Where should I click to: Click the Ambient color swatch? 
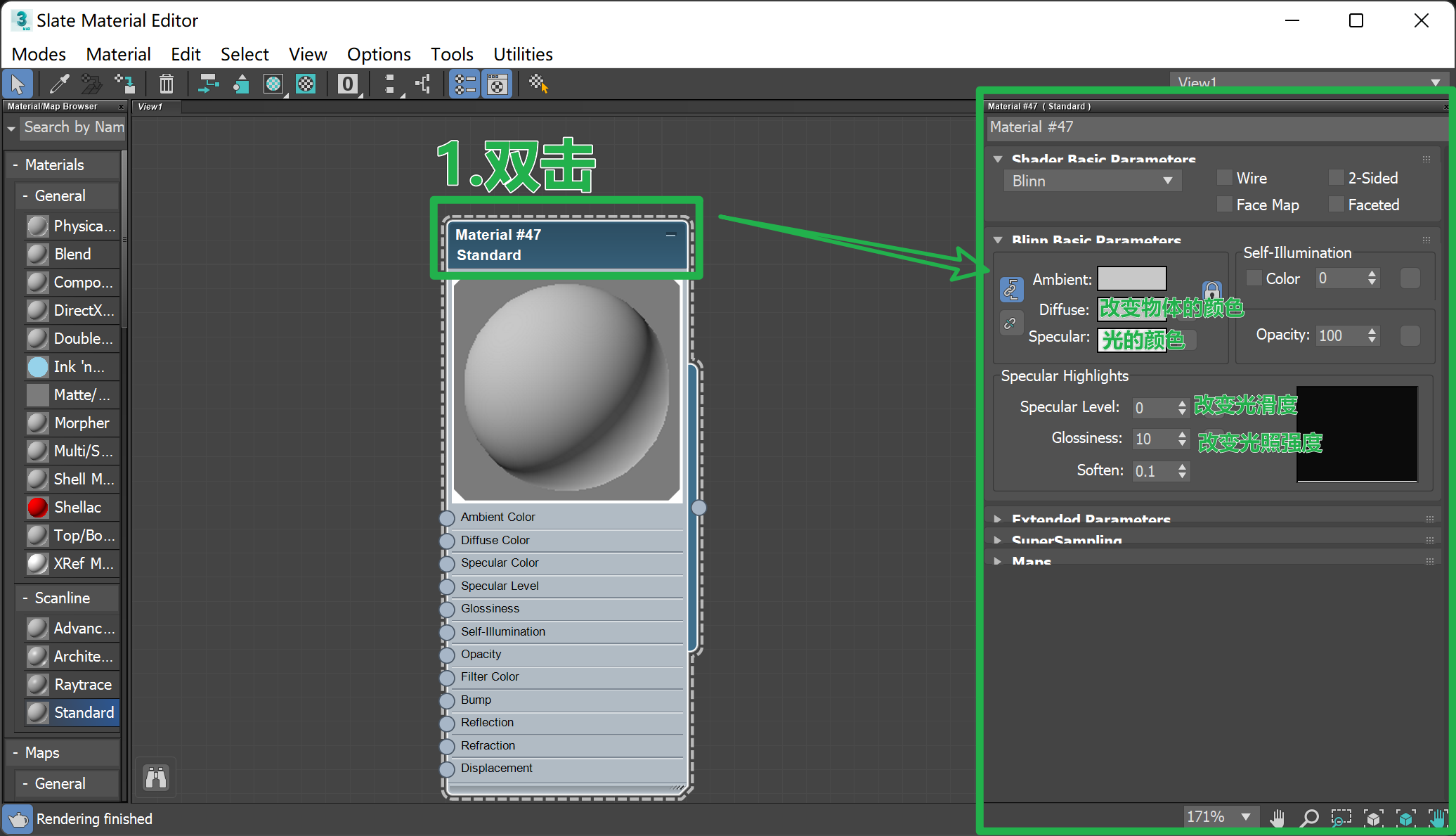pyautogui.click(x=1131, y=278)
